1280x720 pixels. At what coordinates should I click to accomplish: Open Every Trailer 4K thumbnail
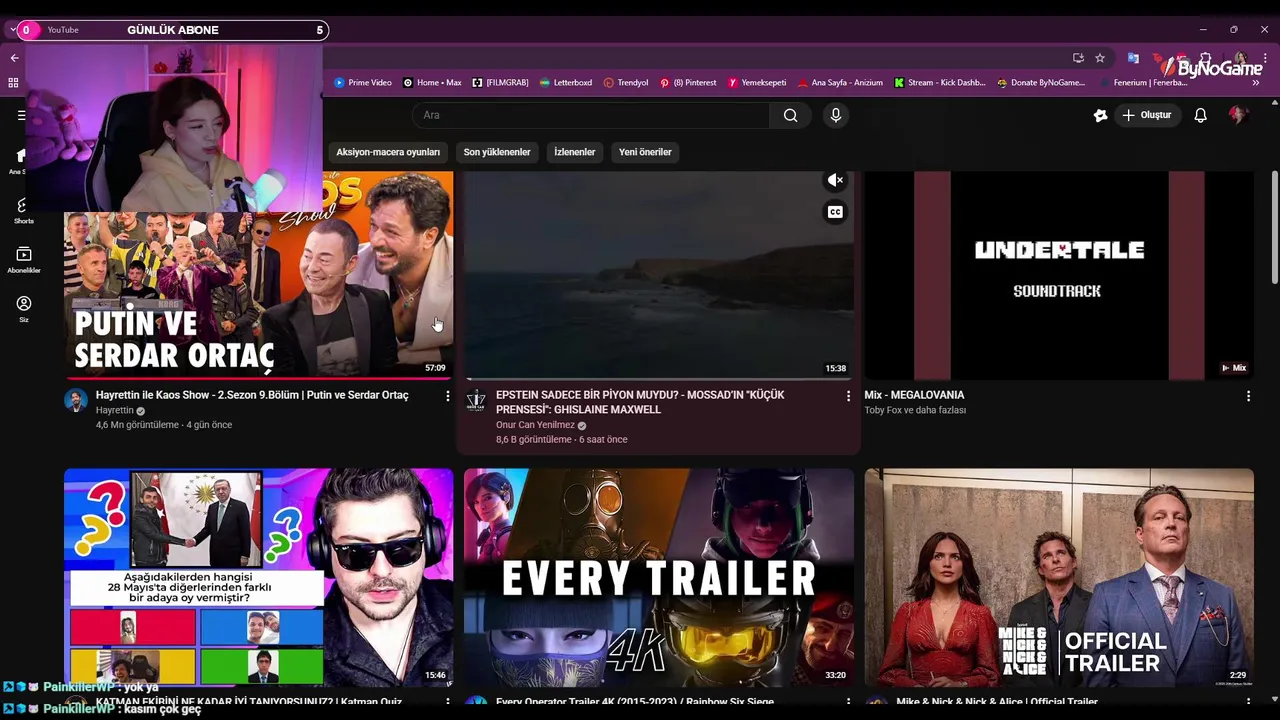pyautogui.click(x=659, y=577)
